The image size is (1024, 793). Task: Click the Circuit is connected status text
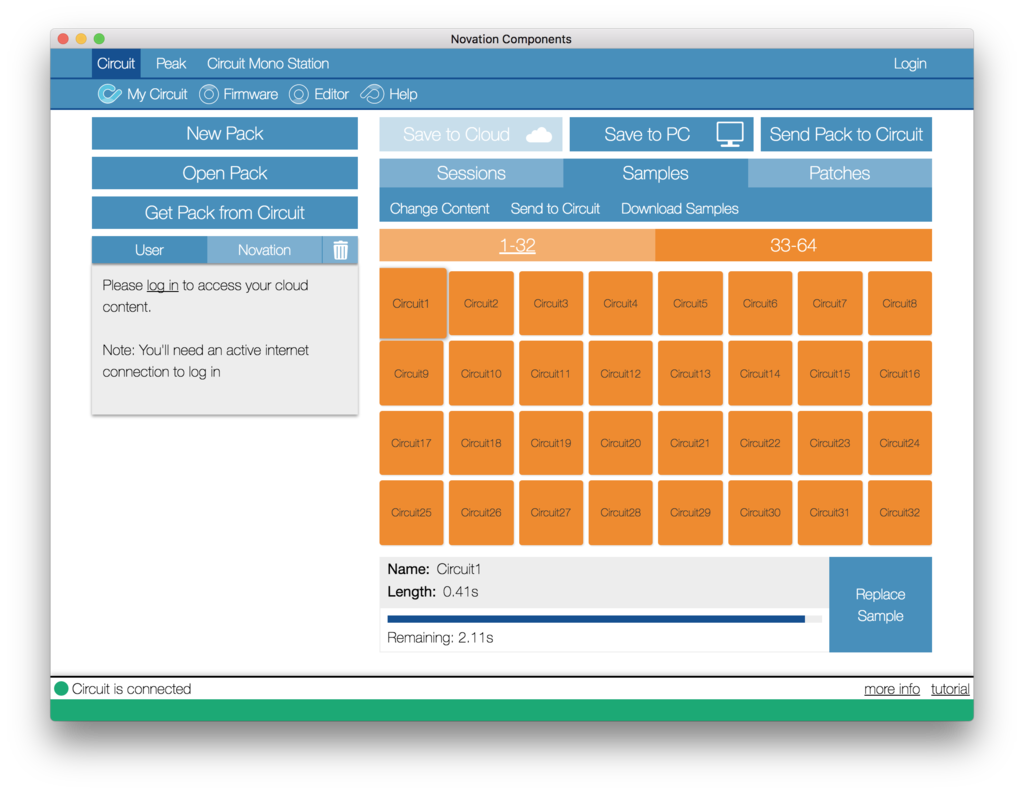coord(131,689)
